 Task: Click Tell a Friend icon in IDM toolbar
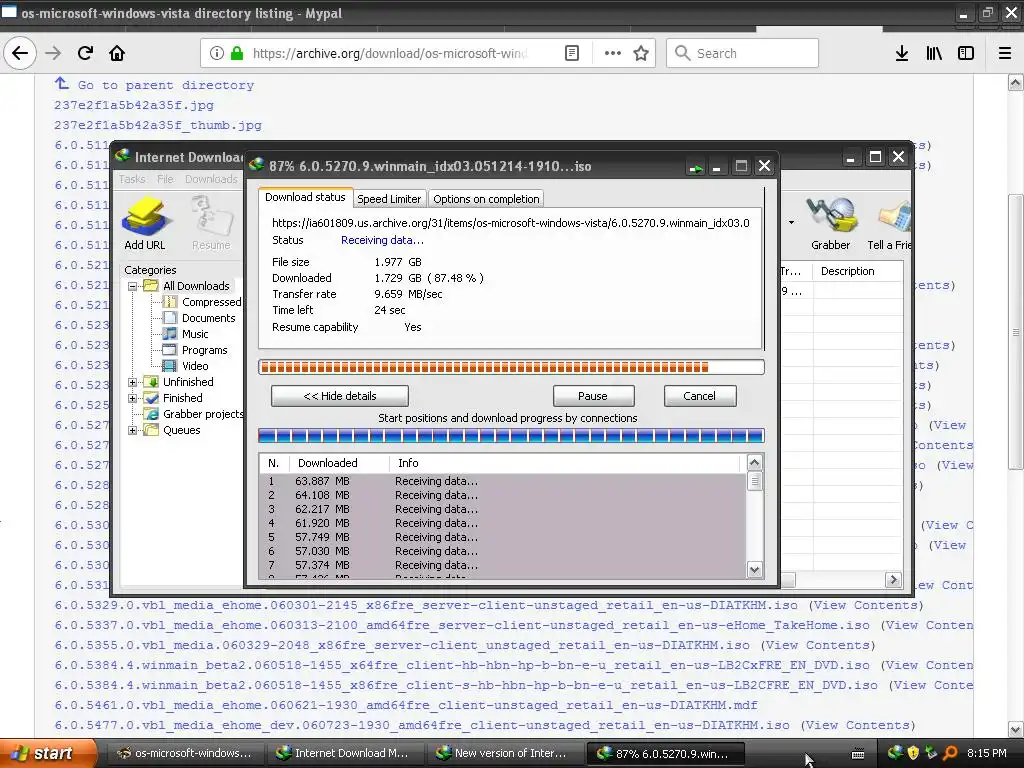click(889, 223)
